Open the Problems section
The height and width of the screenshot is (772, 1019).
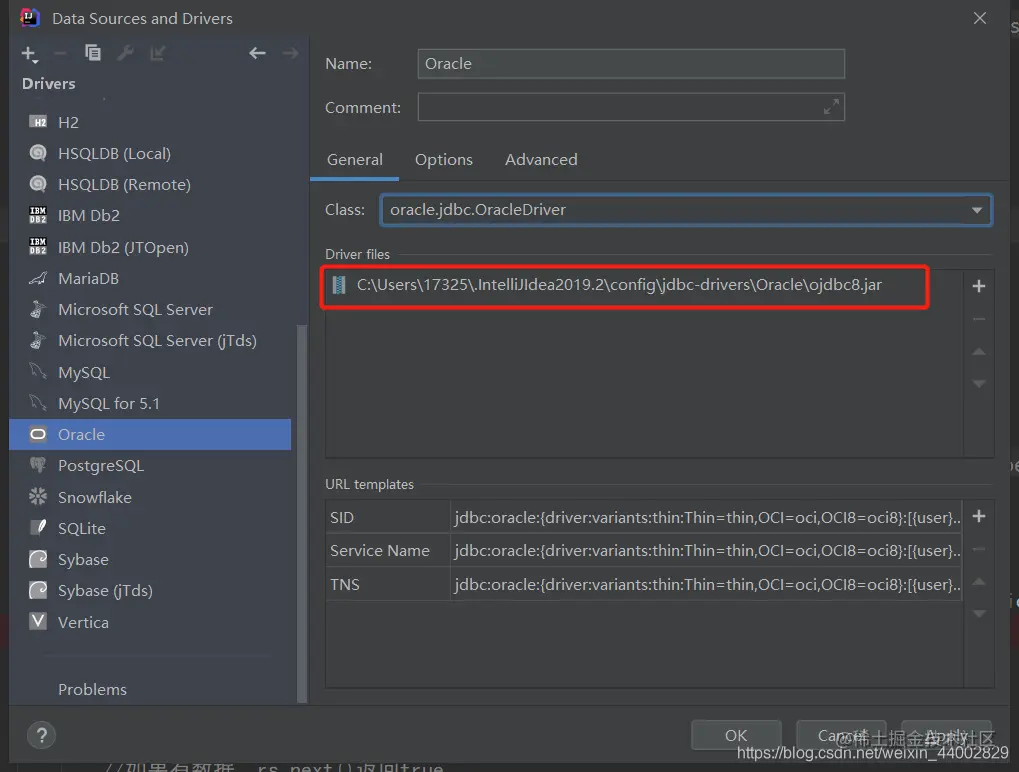coord(92,689)
